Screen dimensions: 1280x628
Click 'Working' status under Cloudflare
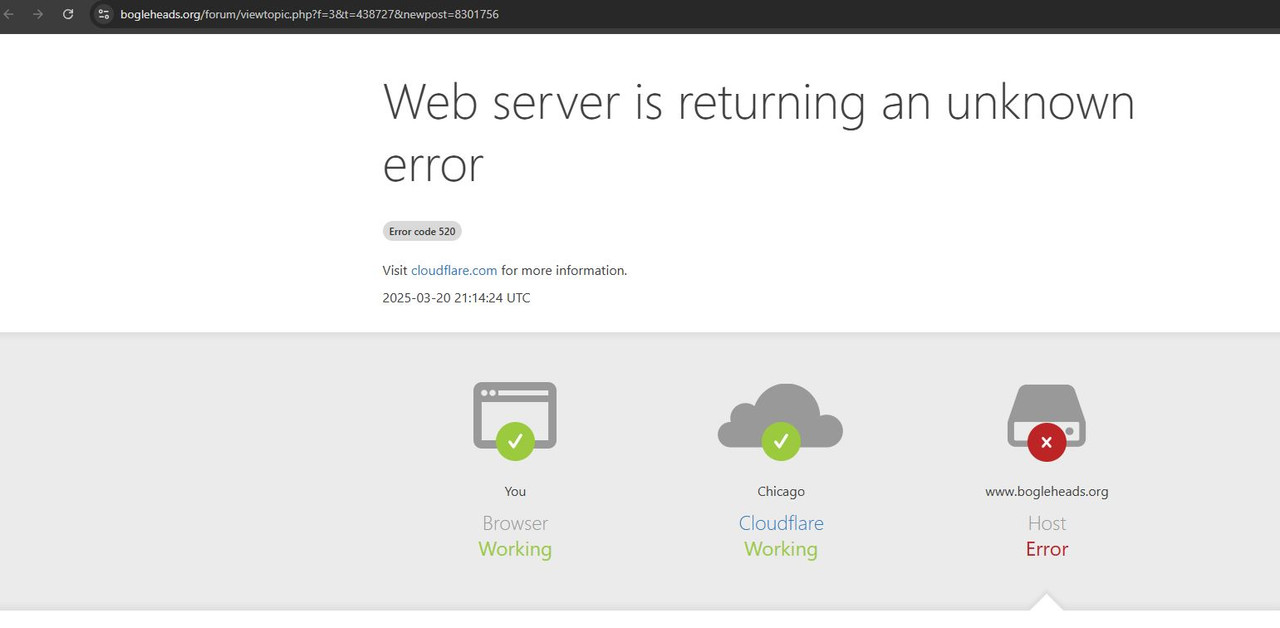[x=781, y=549]
